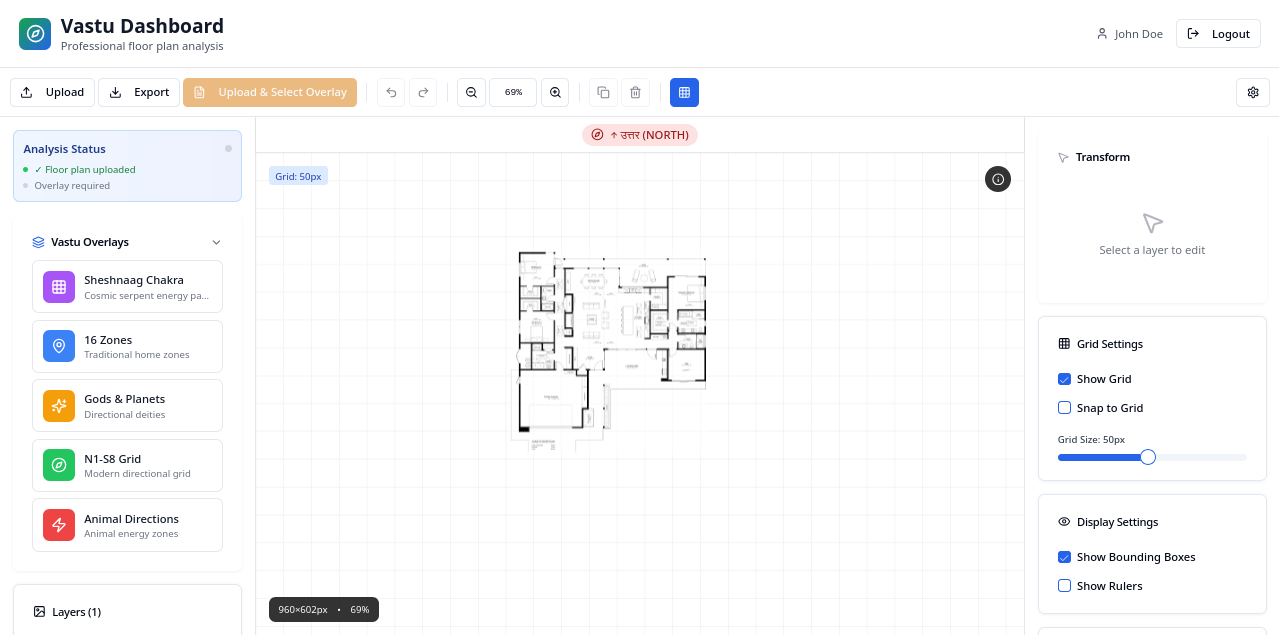Click the zoom in magnifier icon
The width and height of the screenshot is (1280, 635).
[x=555, y=92]
